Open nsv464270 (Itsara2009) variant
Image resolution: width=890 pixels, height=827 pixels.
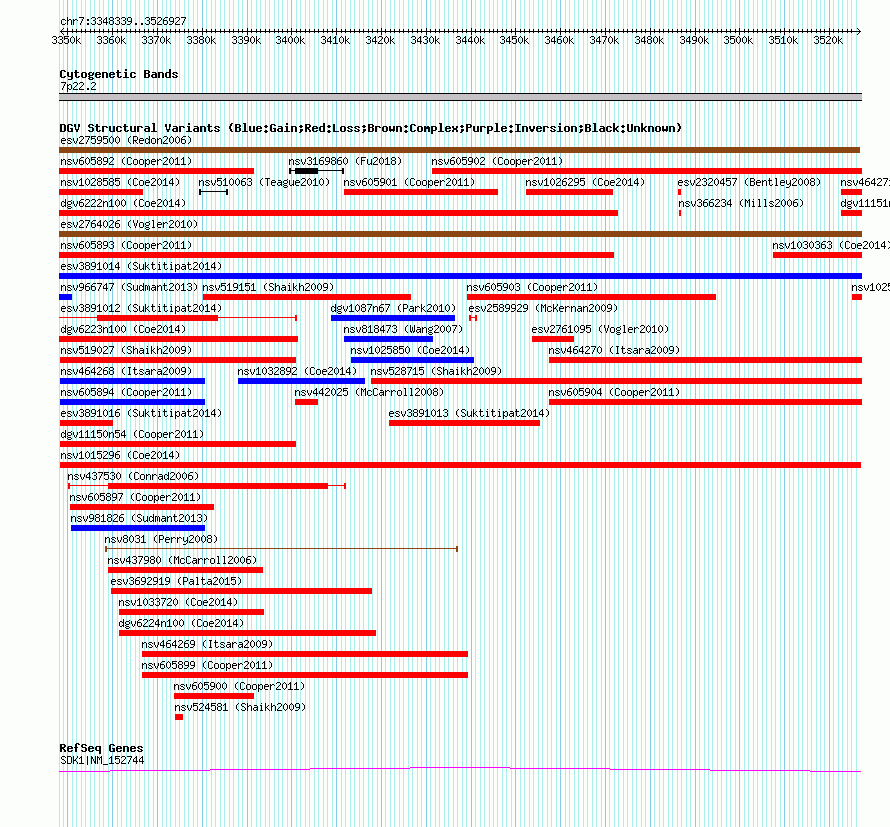coord(614,350)
